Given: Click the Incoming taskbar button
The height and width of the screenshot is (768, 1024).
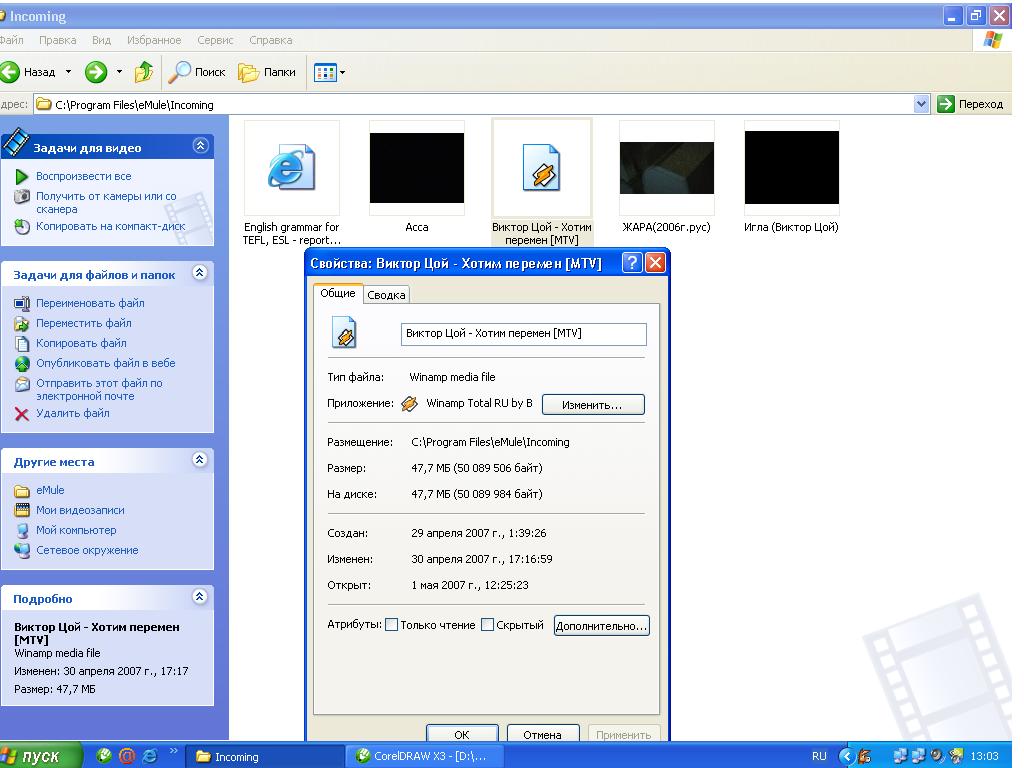Looking at the screenshot, I should (x=266, y=756).
